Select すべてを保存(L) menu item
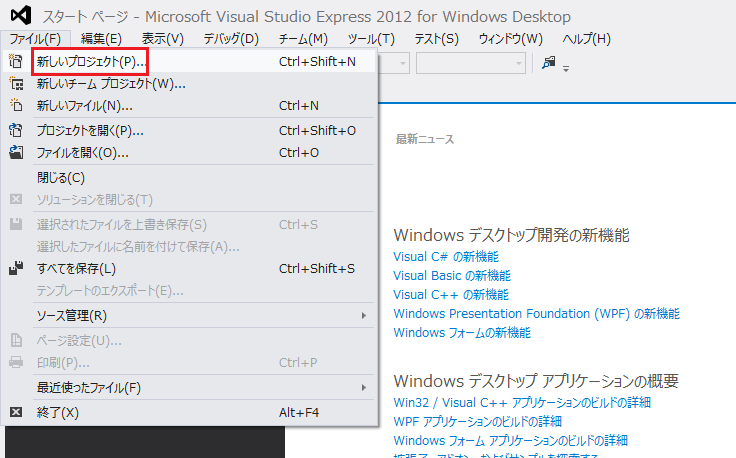736x458 pixels. point(190,269)
